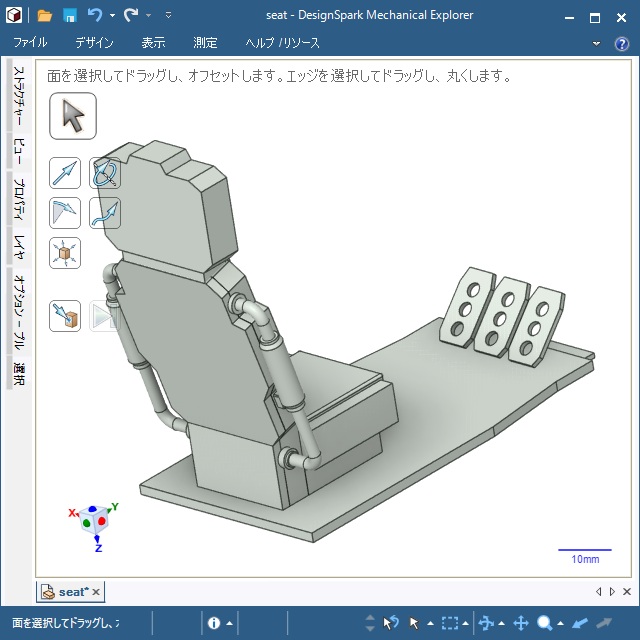The image size is (640, 640).
Task: Activate the Sweep tool guide with curved arrow
Action: 105,212
